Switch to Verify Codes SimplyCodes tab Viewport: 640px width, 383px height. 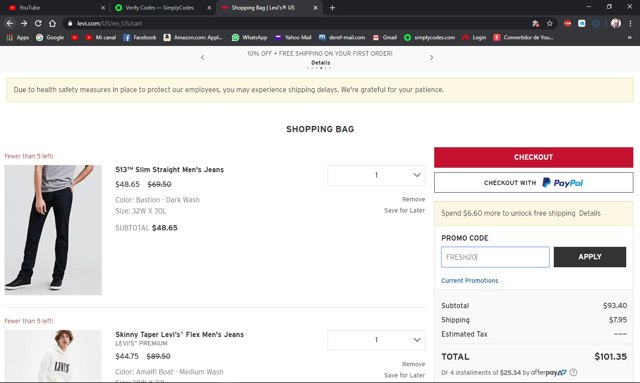tap(160, 7)
